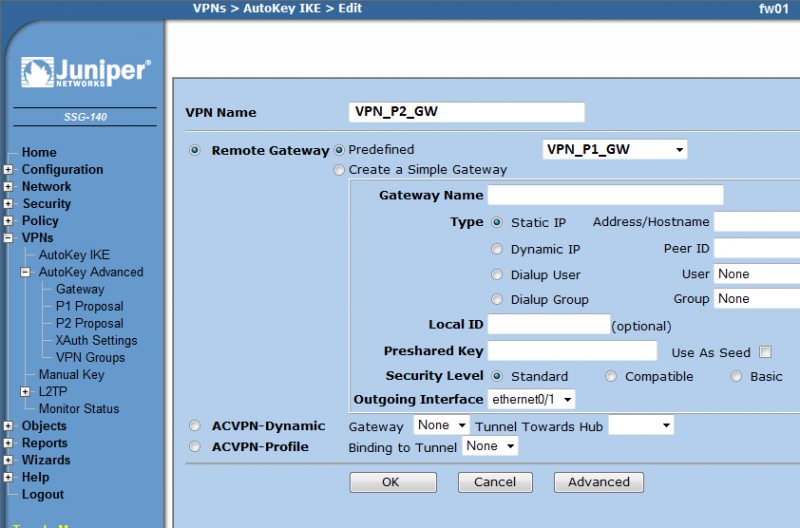This screenshot has height=528, width=800.
Task: Open the Group None dropdown
Action: pyautogui.click(x=757, y=298)
